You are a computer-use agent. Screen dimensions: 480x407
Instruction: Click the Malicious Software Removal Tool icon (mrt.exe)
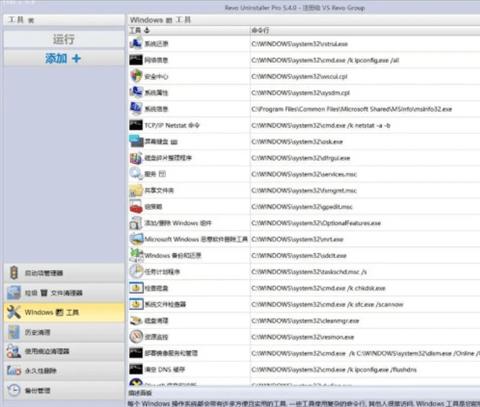coord(137,239)
